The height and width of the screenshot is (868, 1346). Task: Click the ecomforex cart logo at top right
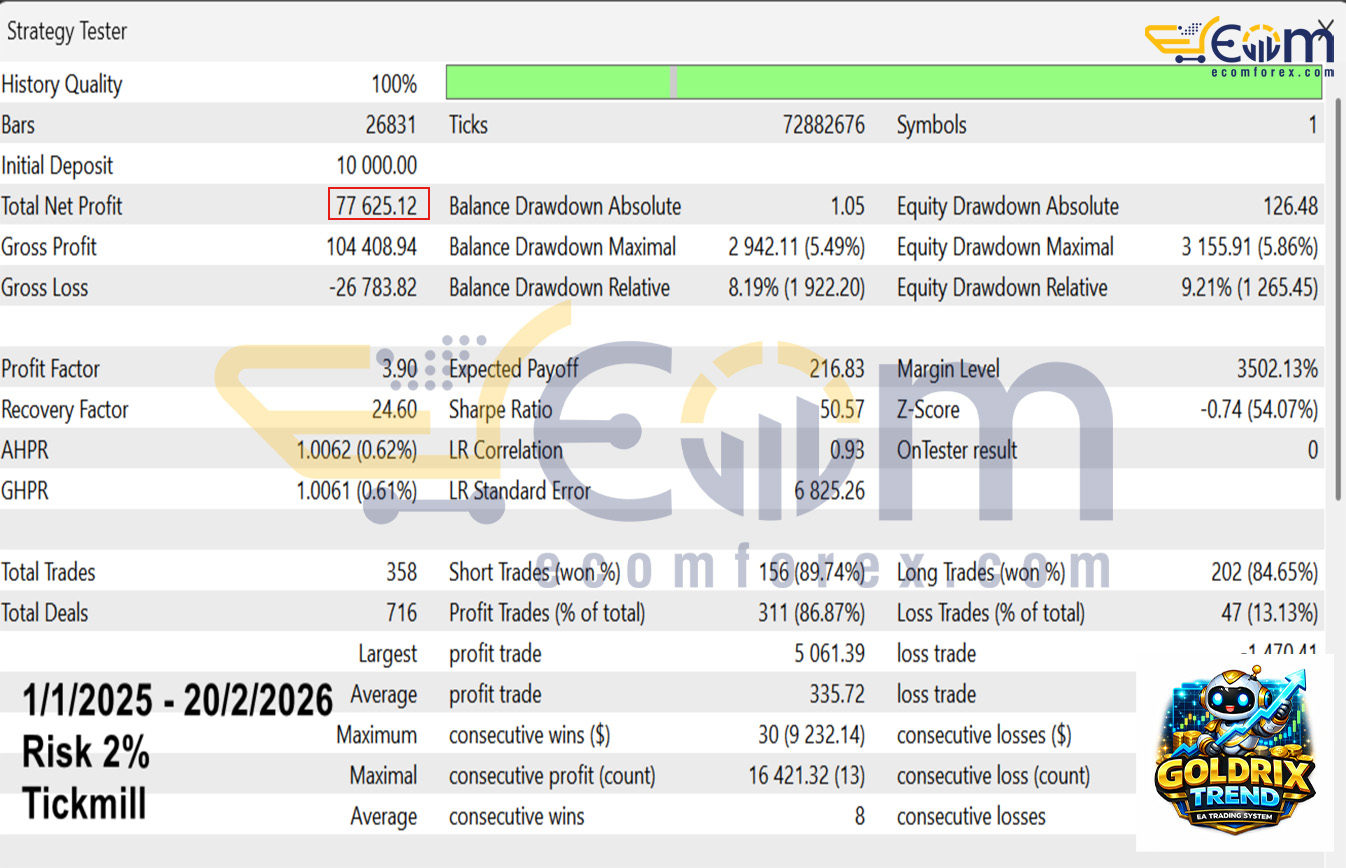click(1238, 42)
